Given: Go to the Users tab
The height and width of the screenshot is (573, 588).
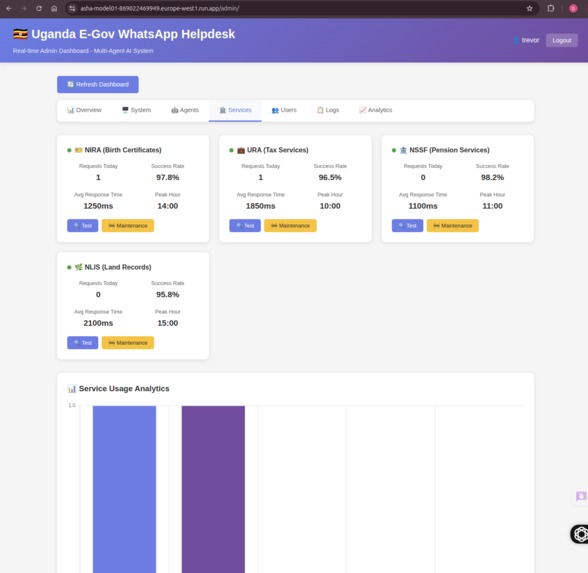Looking at the screenshot, I should coord(284,110).
